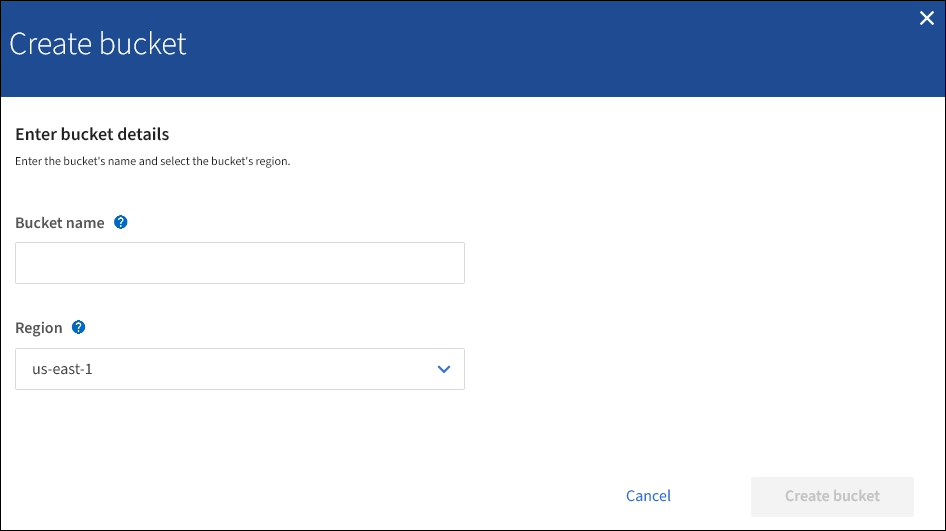Cancel bucket creation
Image resolution: width=946 pixels, height=531 pixels.
tap(648, 496)
